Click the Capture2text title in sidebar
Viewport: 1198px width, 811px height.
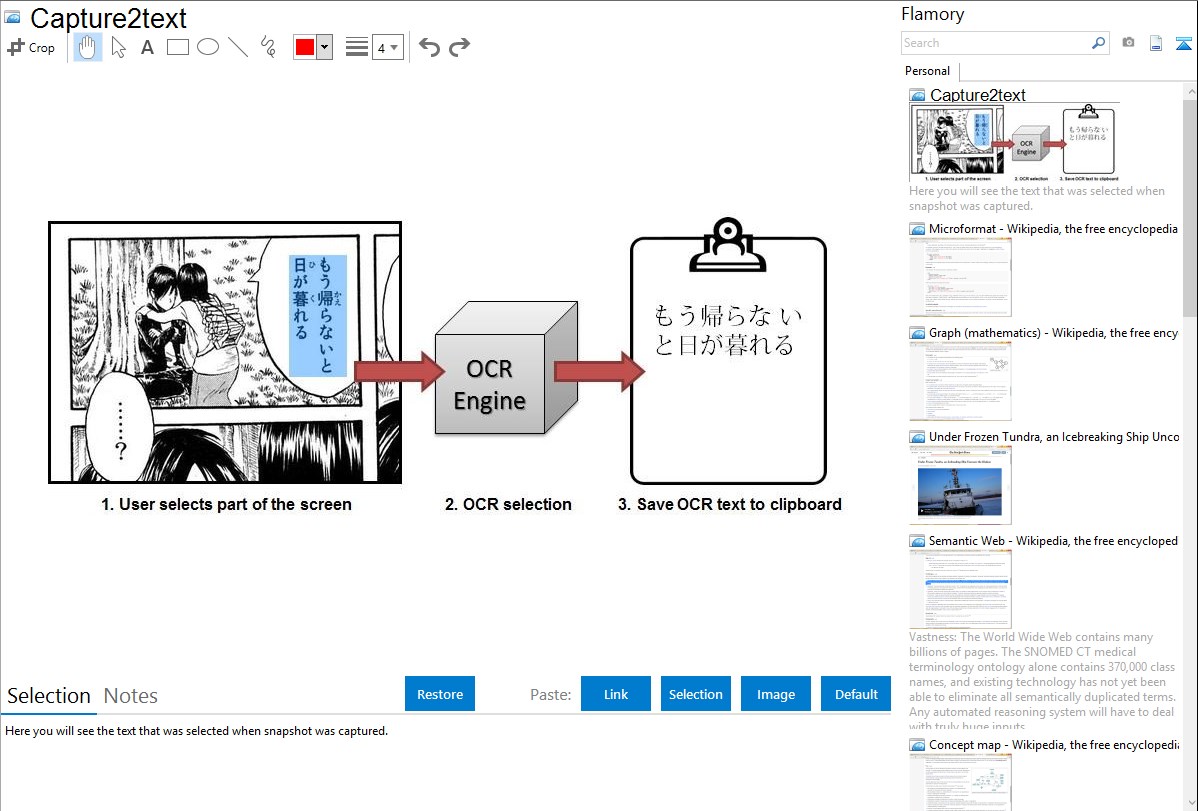pos(977,95)
